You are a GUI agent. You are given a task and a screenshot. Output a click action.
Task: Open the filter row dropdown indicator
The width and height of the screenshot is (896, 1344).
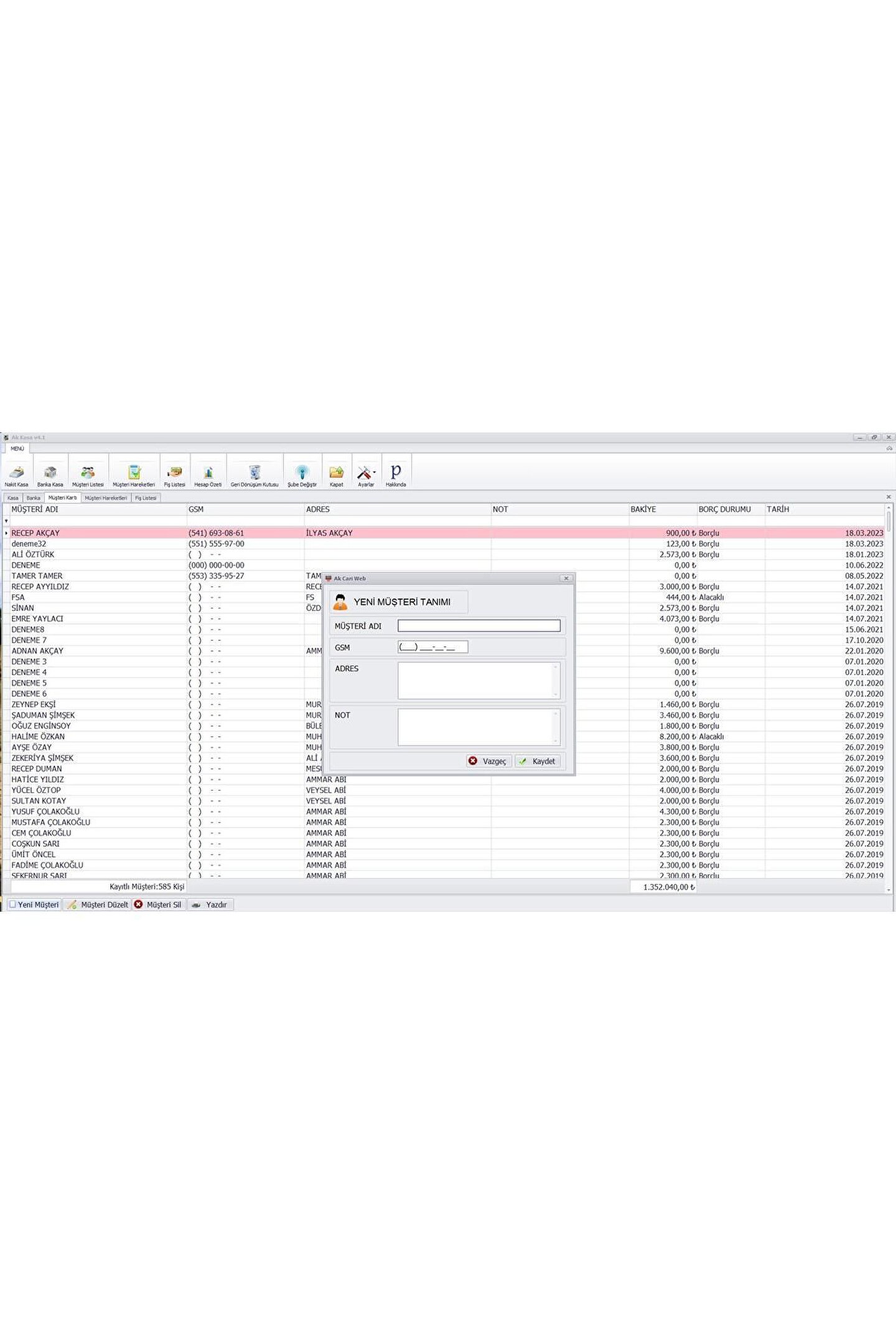[6, 521]
